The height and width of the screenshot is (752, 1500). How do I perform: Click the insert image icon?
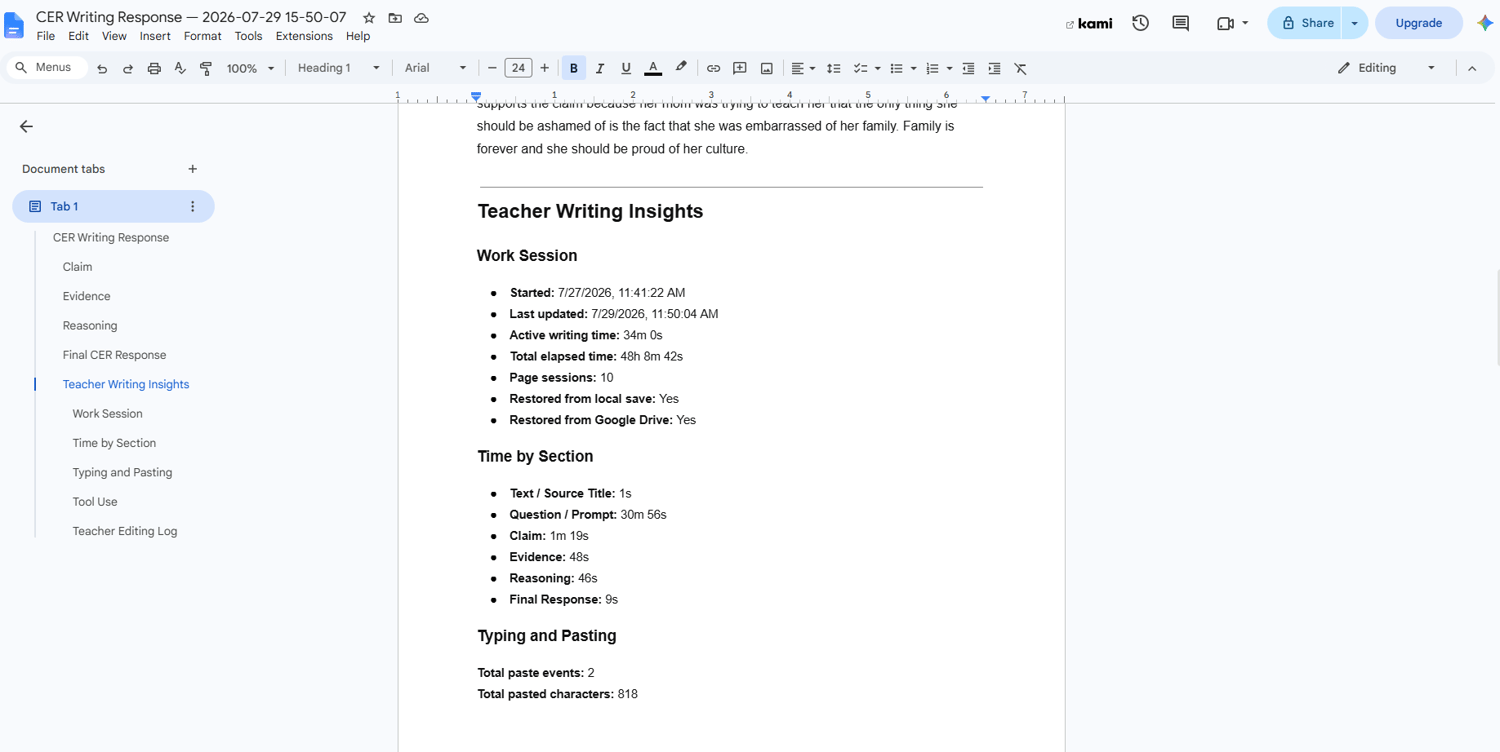coord(766,68)
